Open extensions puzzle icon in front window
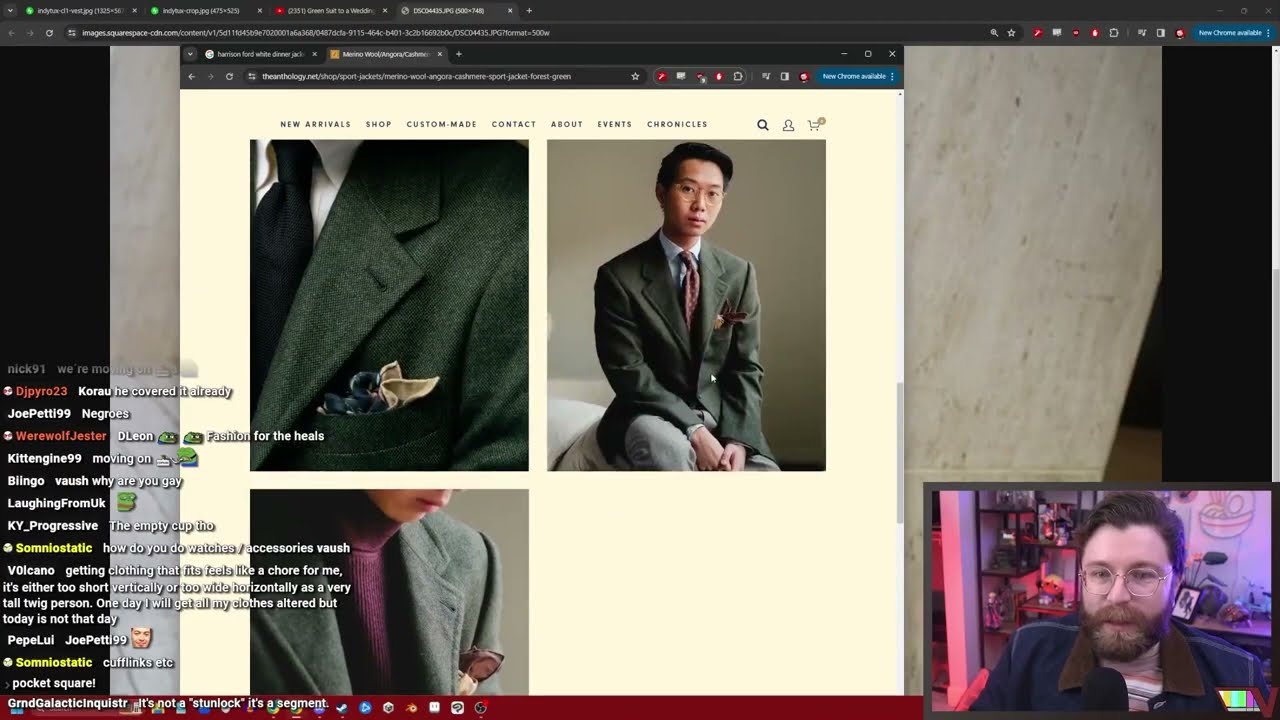Viewport: 1280px width, 720px height. point(738,76)
